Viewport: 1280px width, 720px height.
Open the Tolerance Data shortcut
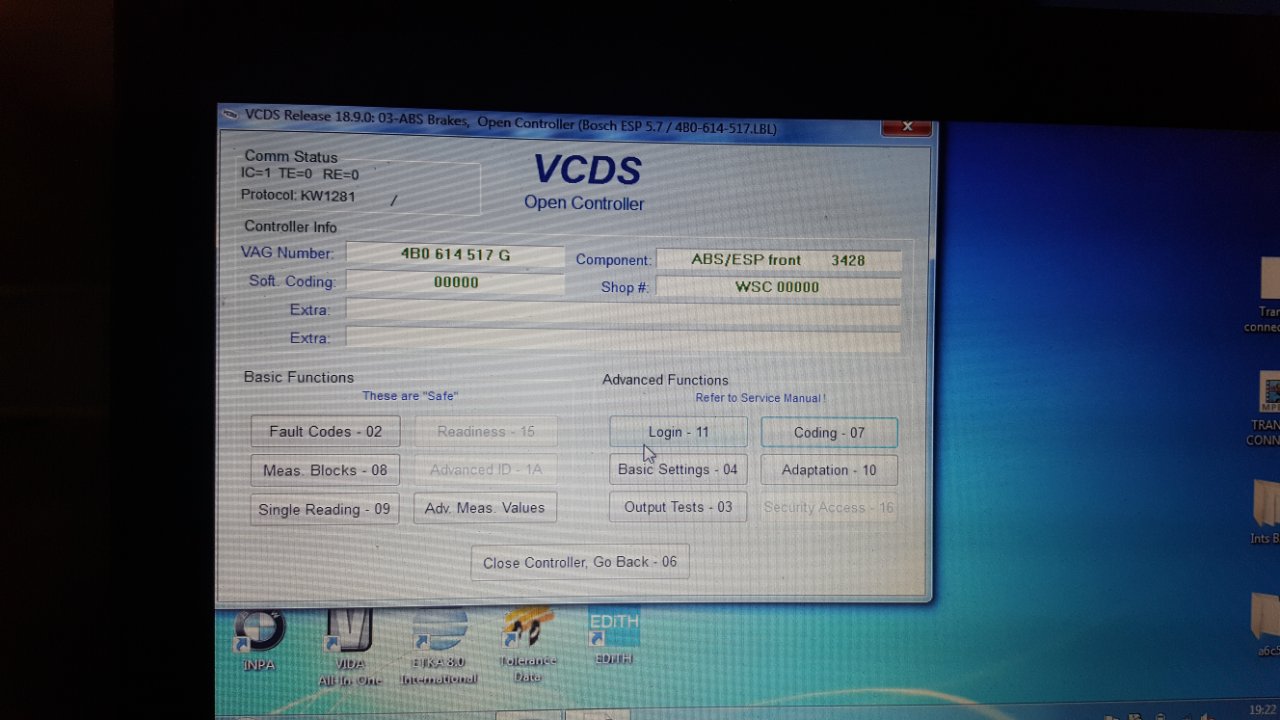click(527, 636)
